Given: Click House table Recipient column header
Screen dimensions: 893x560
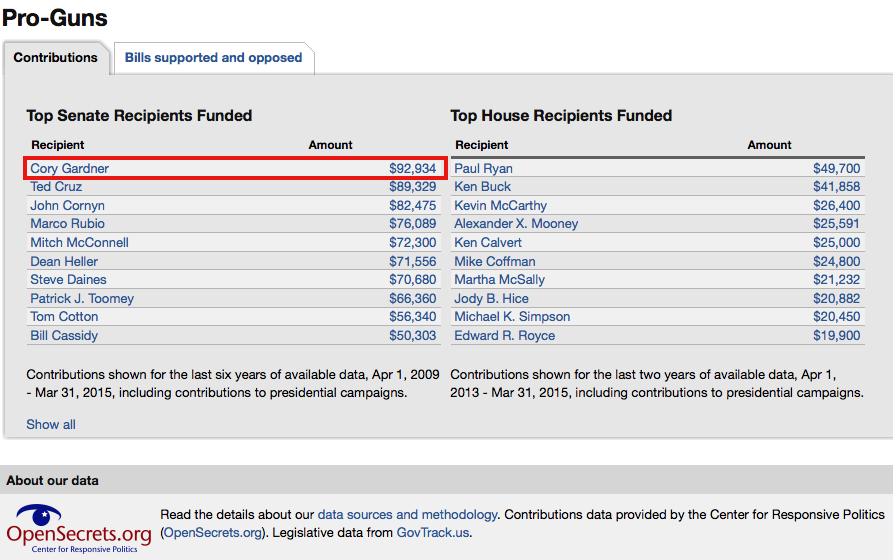Looking at the screenshot, I should coord(481,145).
